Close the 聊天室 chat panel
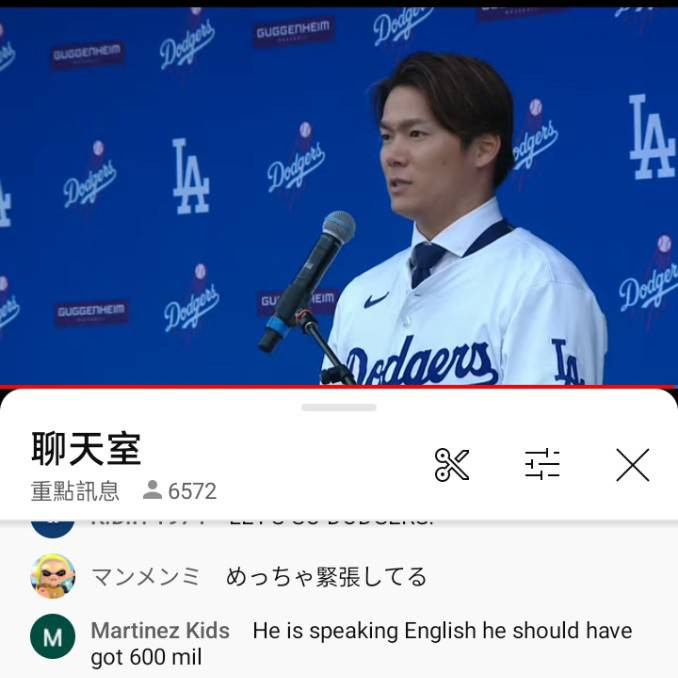 point(633,465)
